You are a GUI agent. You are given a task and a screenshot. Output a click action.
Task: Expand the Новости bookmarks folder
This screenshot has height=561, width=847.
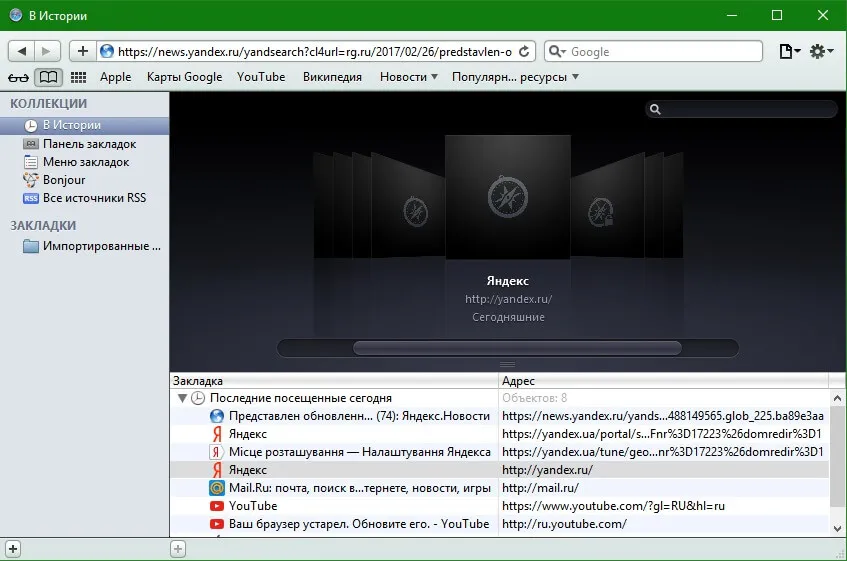point(408,77)
